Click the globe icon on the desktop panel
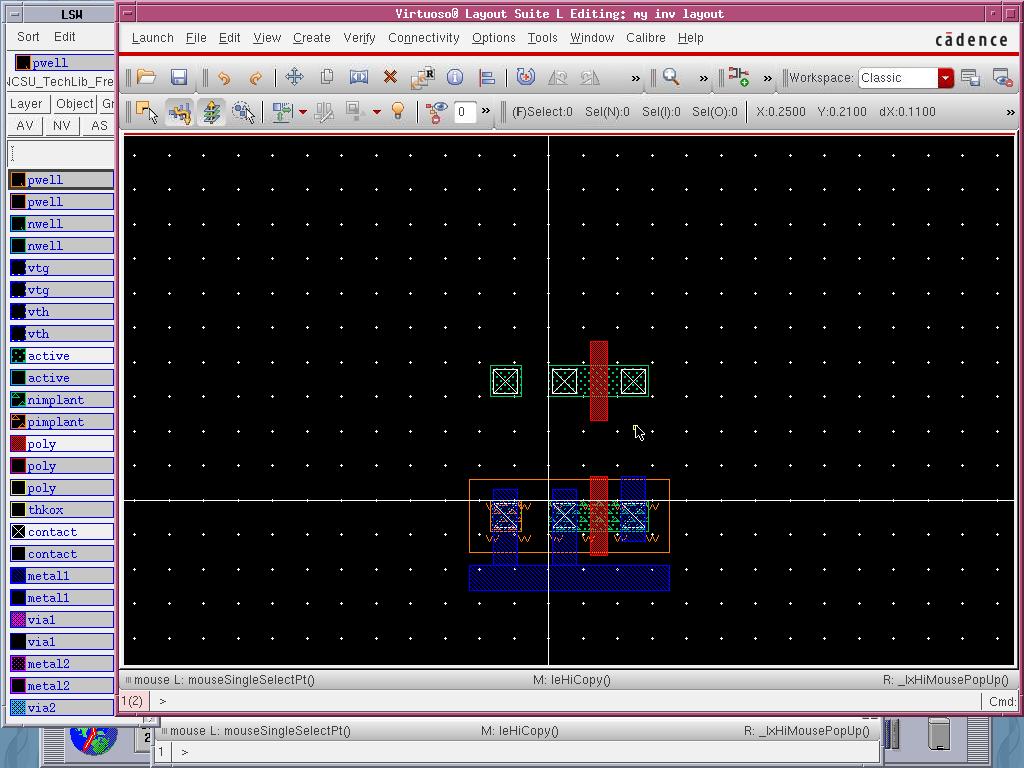 (93, 739)
